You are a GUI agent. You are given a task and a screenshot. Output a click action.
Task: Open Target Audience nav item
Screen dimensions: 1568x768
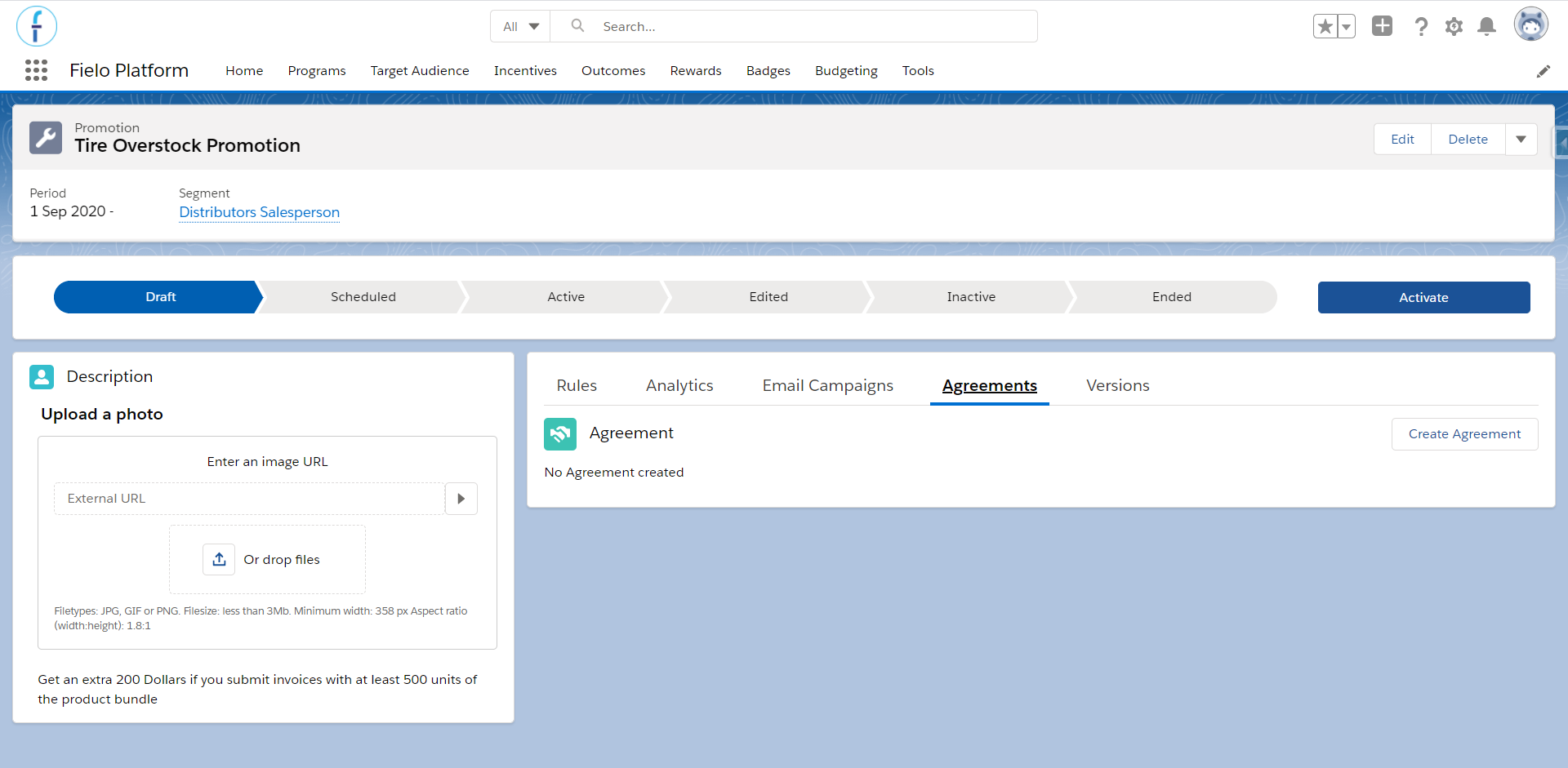[420, 71]
